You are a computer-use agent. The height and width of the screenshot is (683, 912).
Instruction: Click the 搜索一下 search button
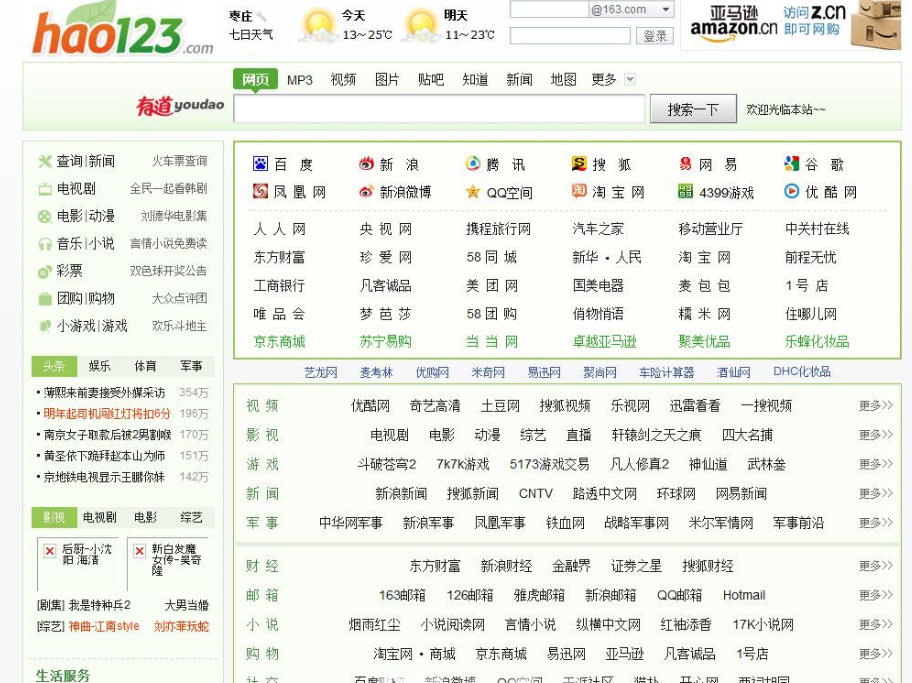693,109
